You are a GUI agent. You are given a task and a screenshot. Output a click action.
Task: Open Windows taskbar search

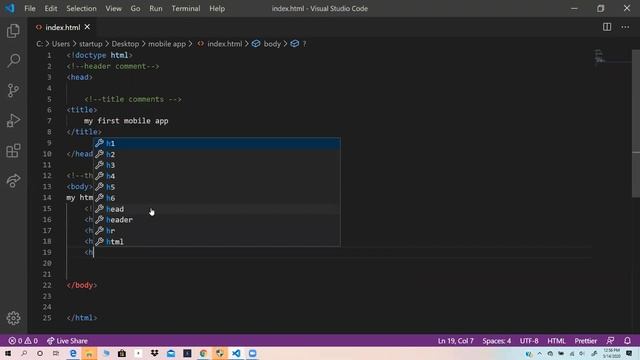(24, 353)
